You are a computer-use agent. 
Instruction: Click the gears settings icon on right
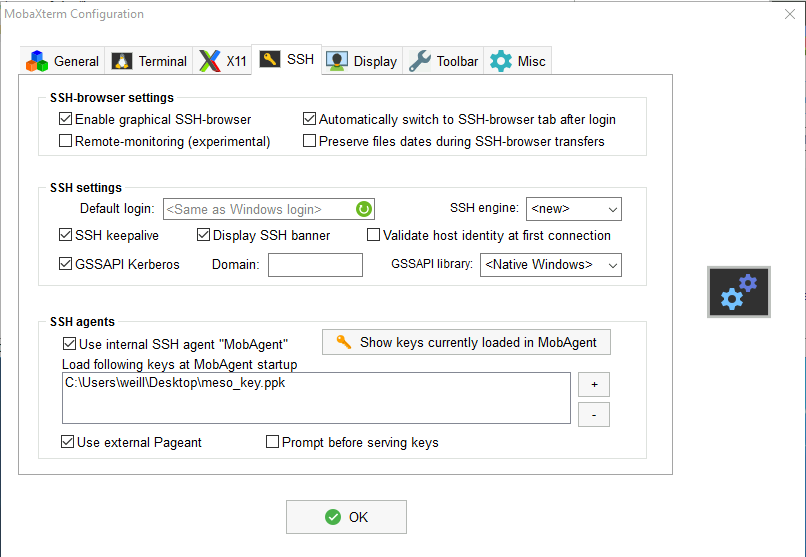click(x=739, y=292)
